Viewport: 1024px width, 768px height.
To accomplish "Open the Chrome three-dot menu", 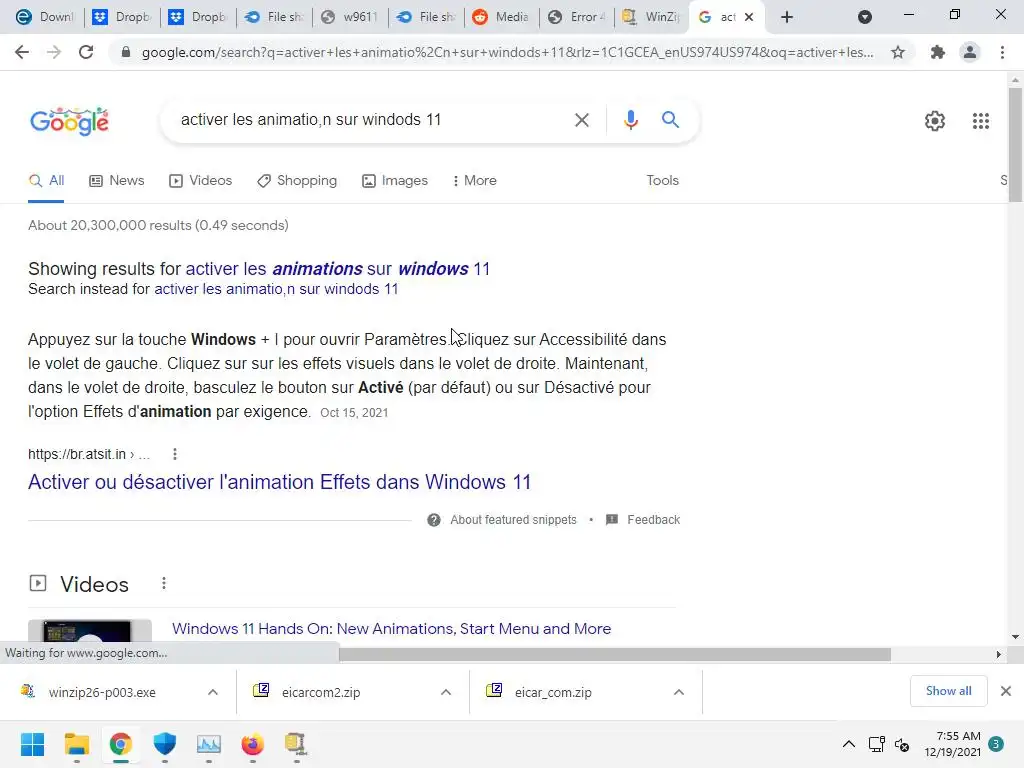I will point(1002,52).
